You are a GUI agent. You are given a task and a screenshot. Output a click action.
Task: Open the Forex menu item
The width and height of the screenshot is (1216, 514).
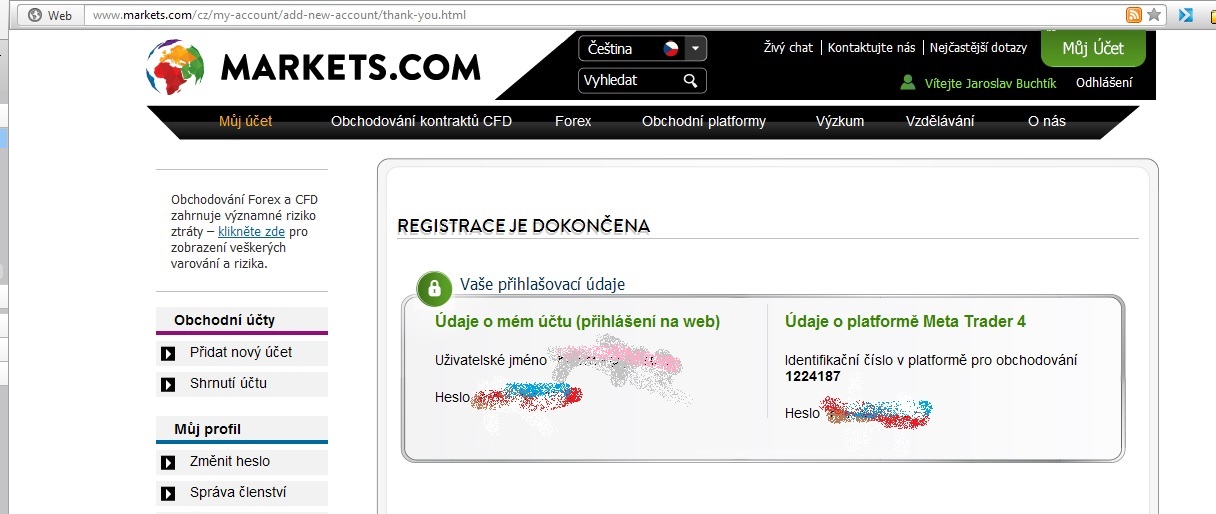pos(573,121)
